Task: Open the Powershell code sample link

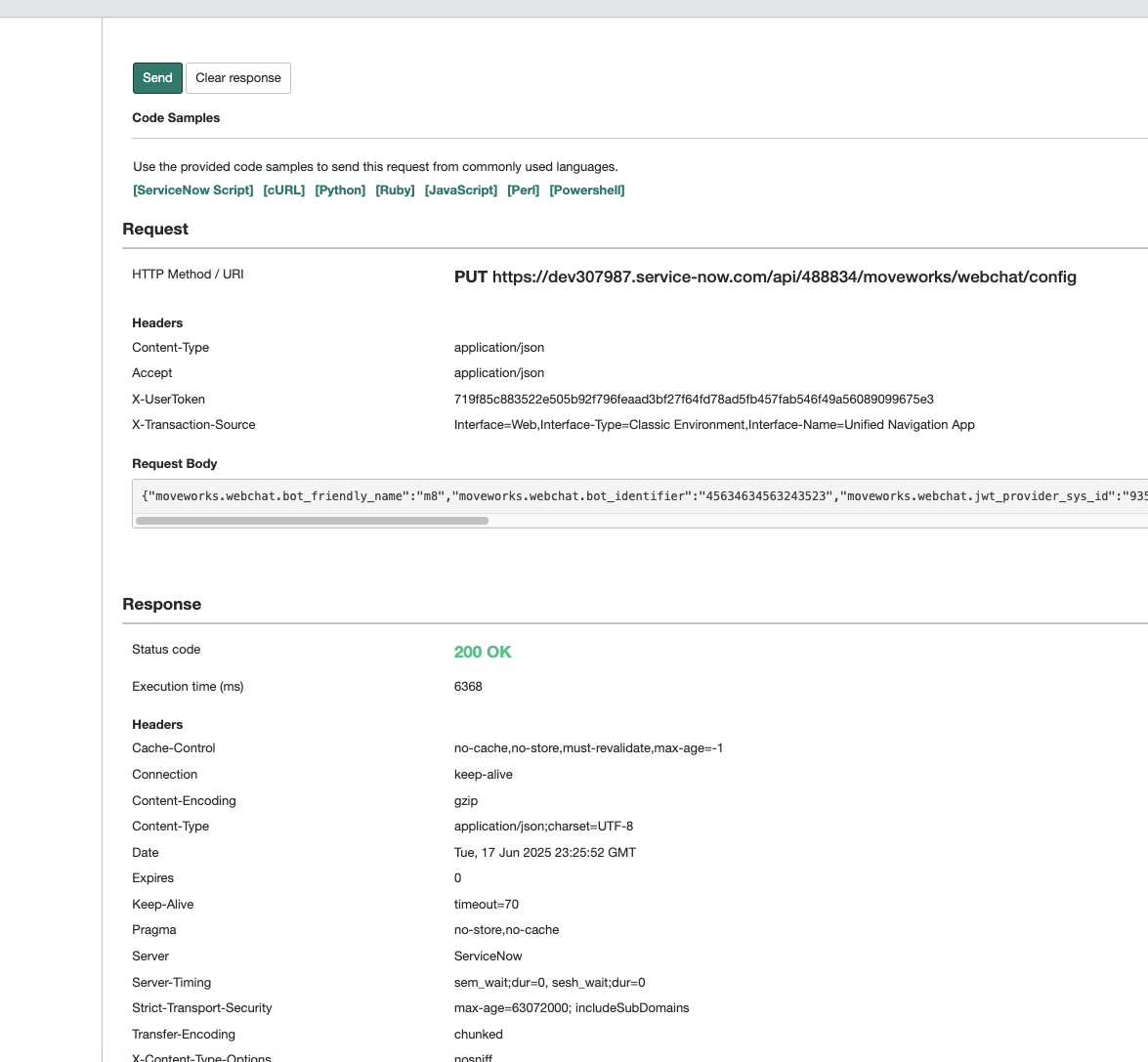Action: click(587, 191)
